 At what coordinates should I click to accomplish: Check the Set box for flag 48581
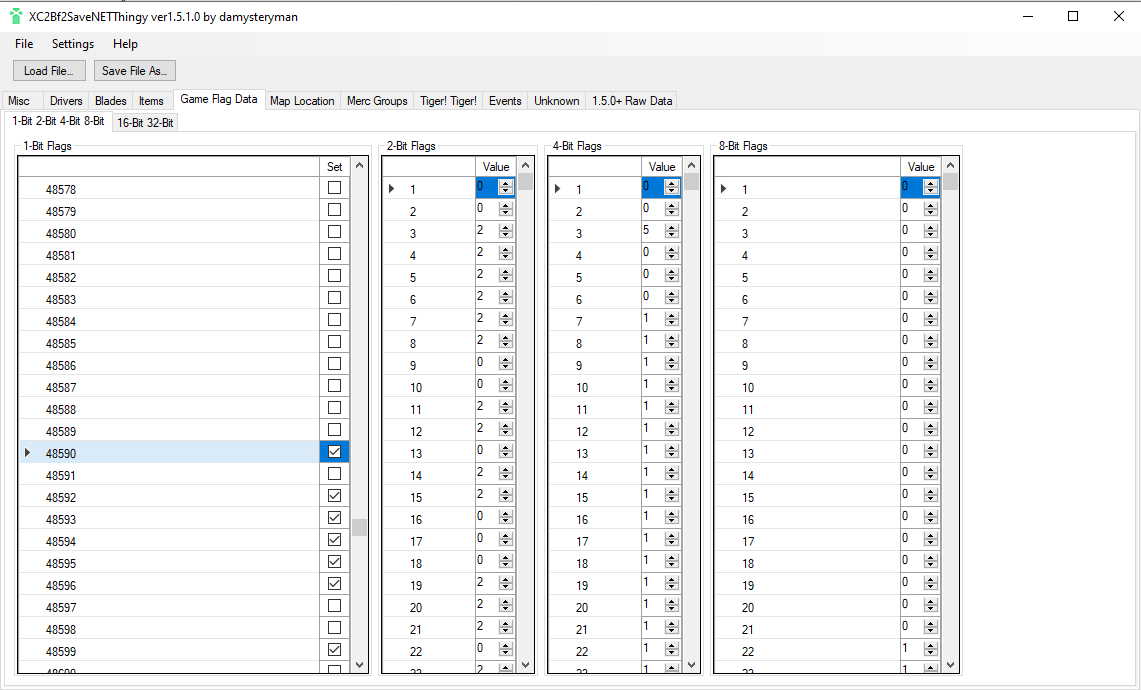(334, 254)
